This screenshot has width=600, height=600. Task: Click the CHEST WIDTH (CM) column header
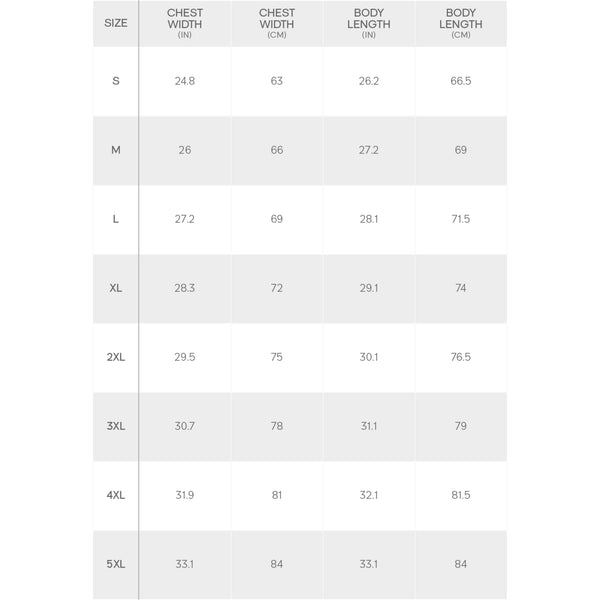[x=277, y=23]
